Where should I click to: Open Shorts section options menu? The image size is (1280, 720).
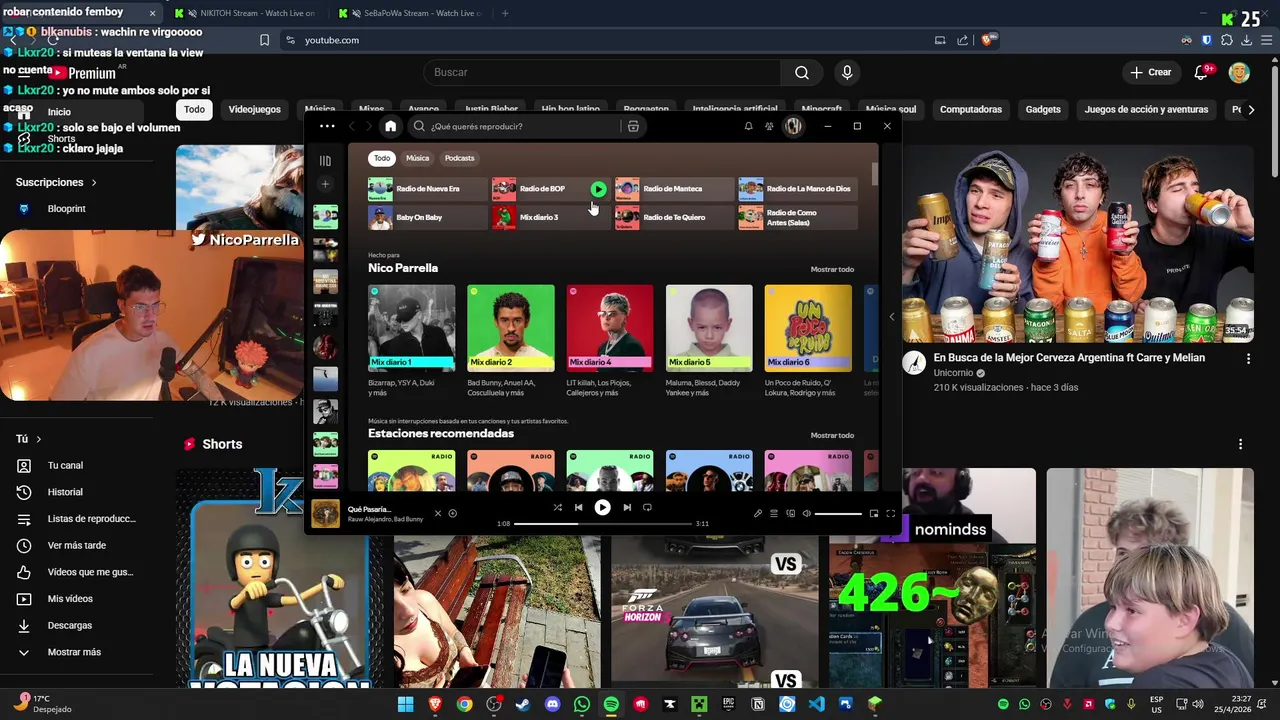coord(1240,444)
